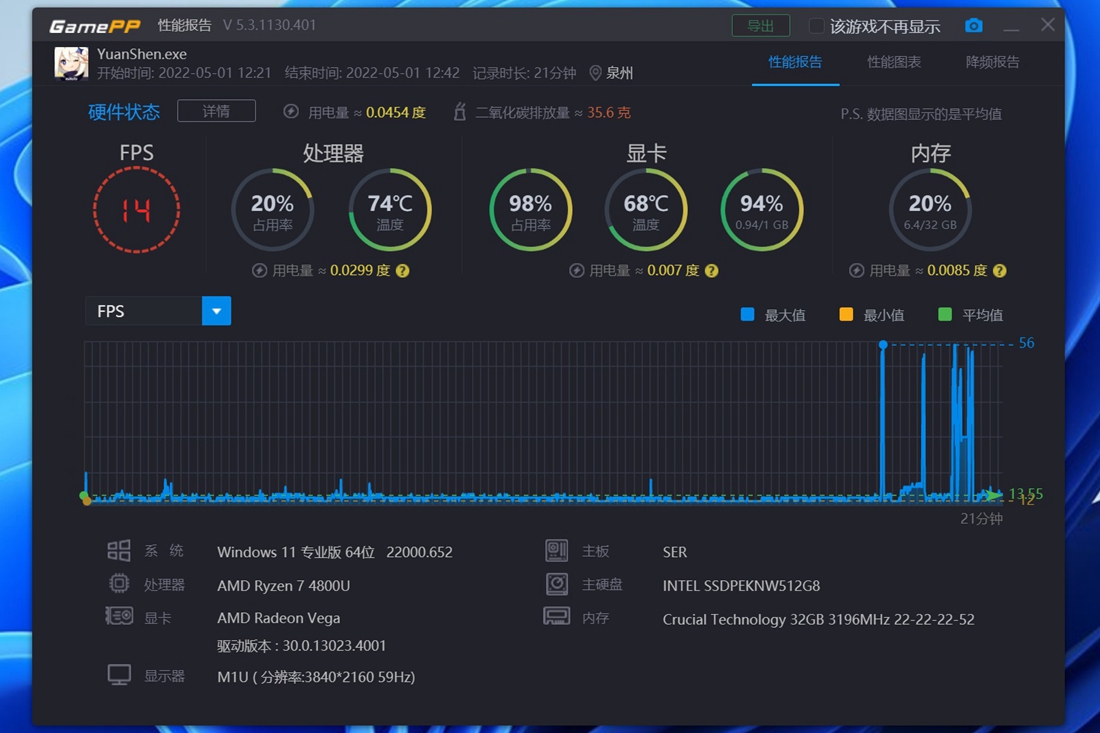This screenshot has width=1100, height=733.
Task: Enable the 该游戏不再显示 checkbox
Action: click(817, 26)
